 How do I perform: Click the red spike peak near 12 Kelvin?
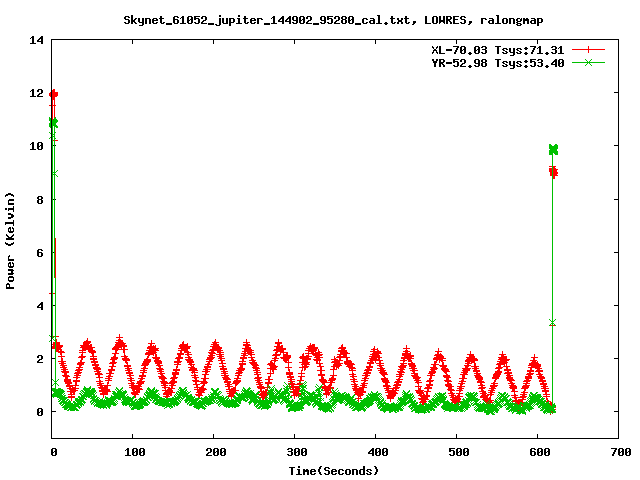[53, 95]
